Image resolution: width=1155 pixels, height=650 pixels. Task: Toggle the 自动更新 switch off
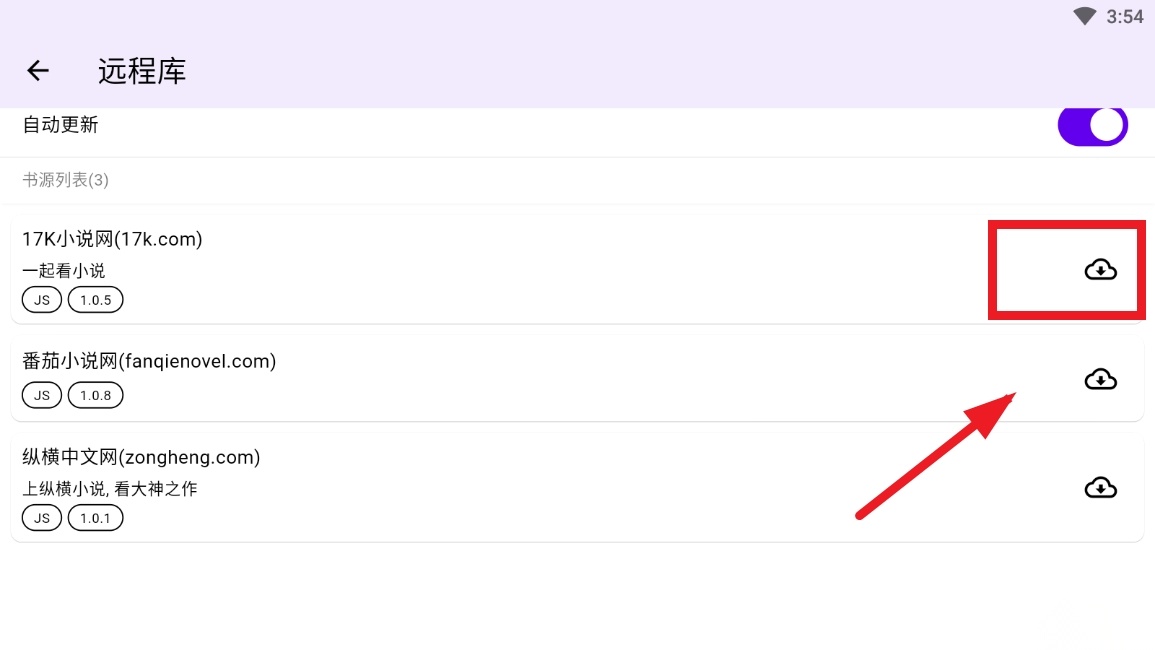tap(1092, 126)
